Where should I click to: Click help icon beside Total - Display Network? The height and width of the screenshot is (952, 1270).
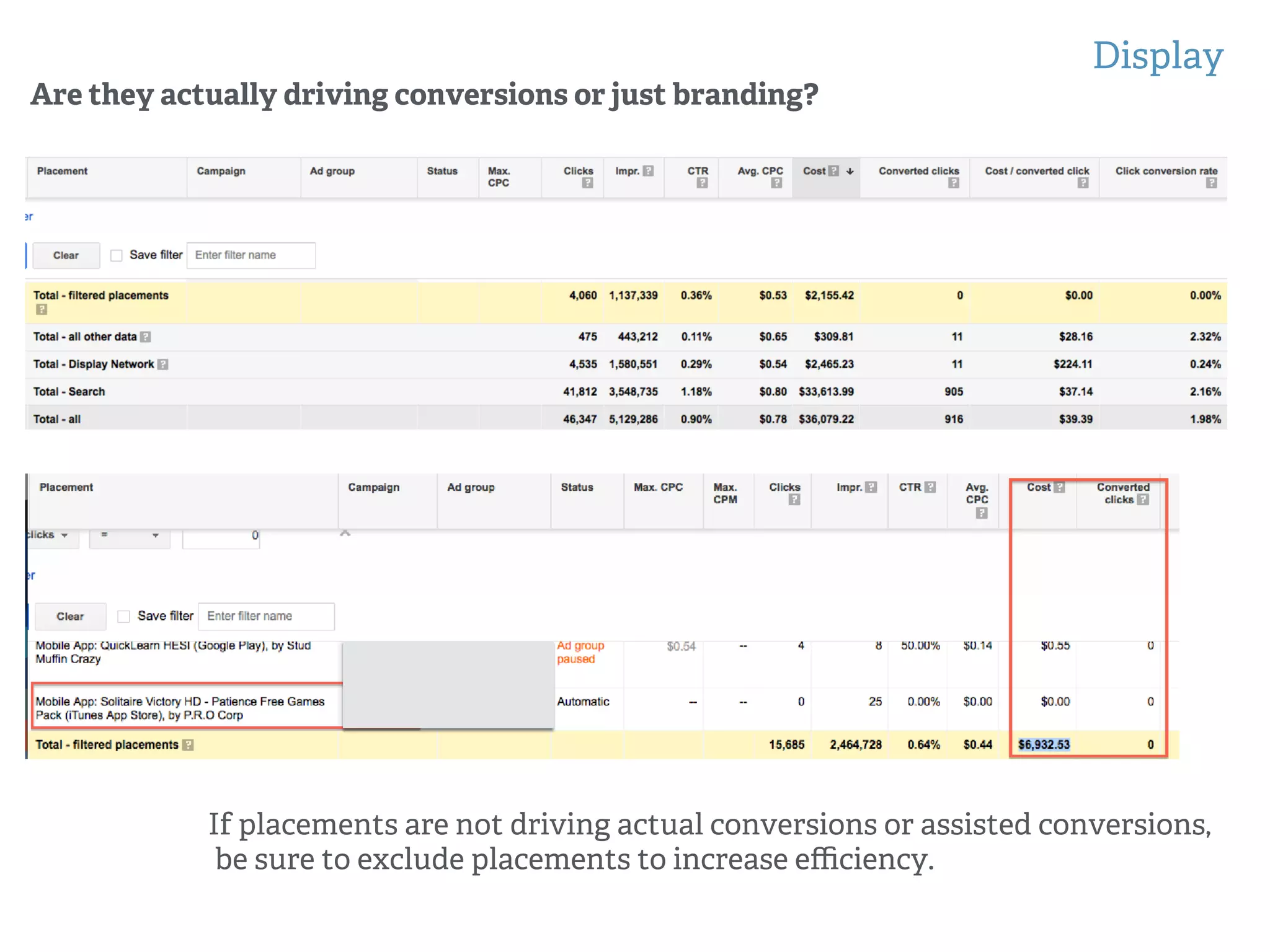(x=162, y=364)
